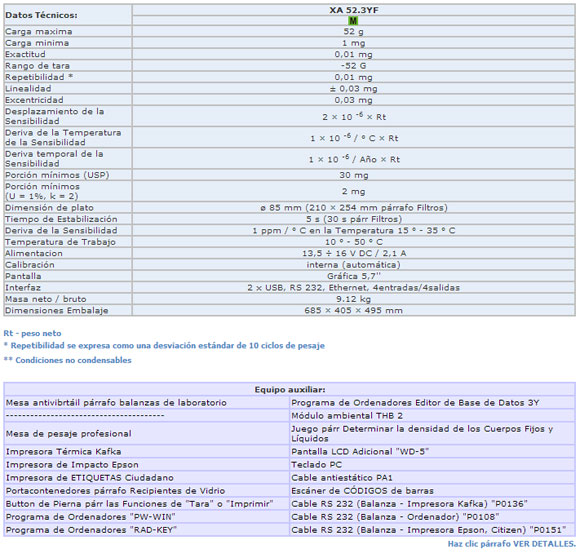The width and height of the screenshot is (580, 558).
Task: Click Impresora de Impacto Epson
Action: tap(72, 464)
